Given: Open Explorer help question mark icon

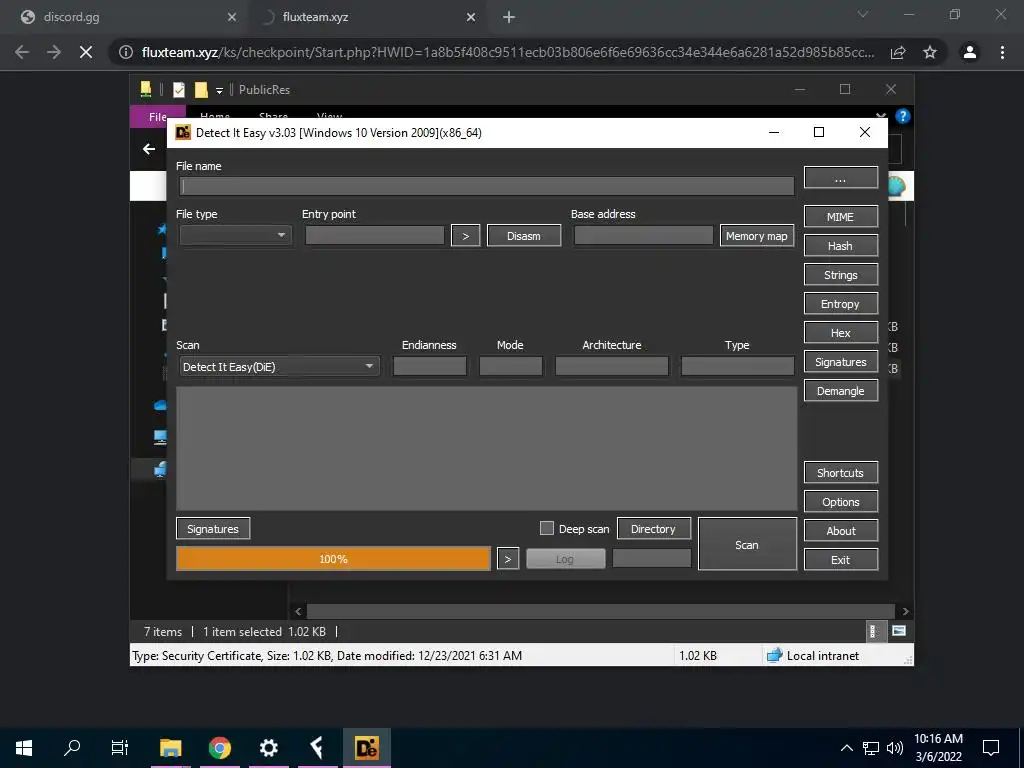Looking at the screenshot, I should 903,116.
